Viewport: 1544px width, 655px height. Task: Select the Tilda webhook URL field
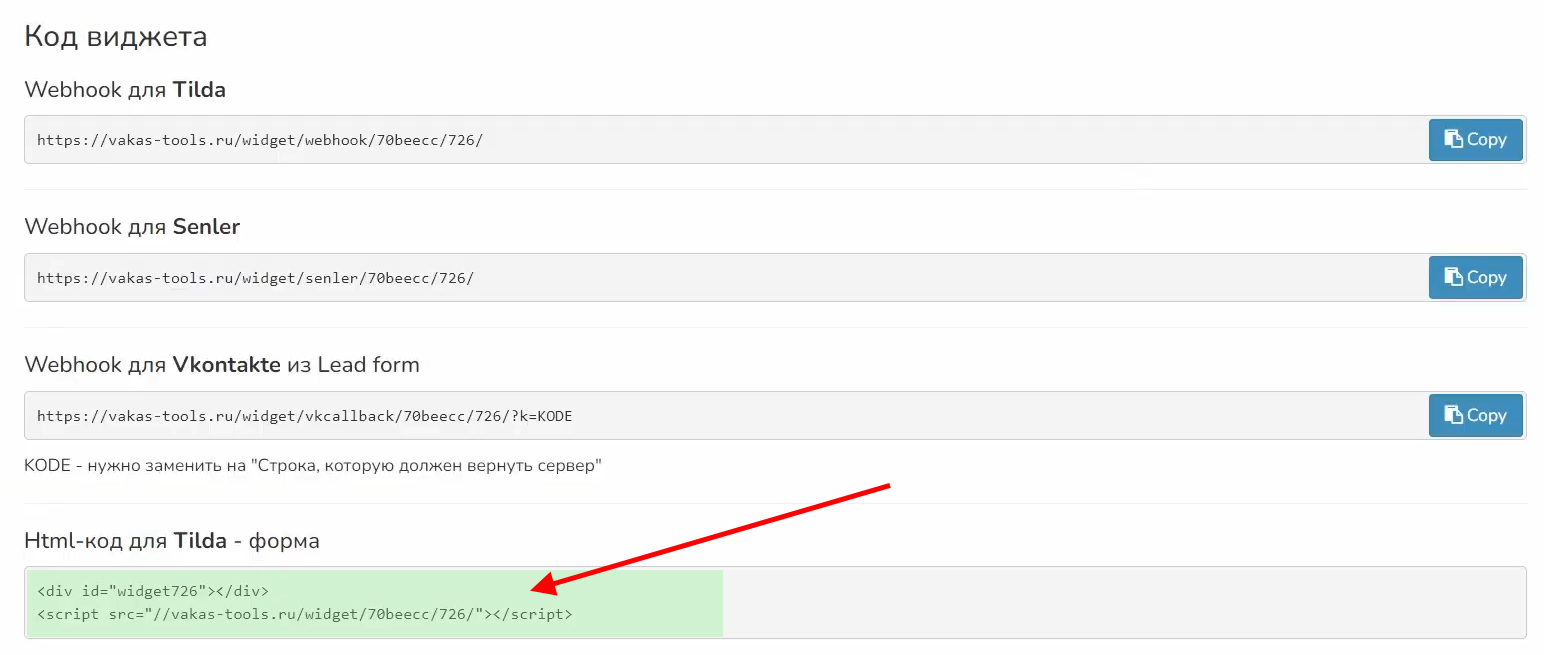(x=260, y=140)
